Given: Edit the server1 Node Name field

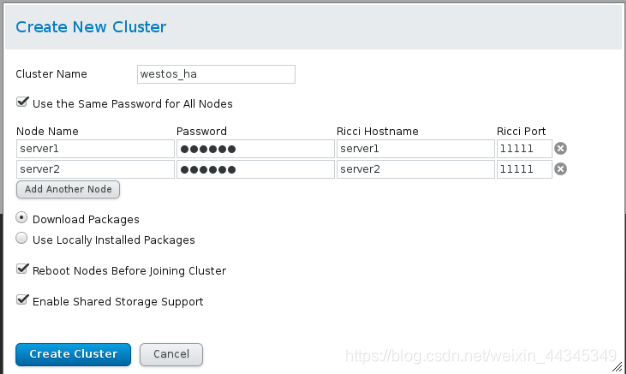Looking at the screenshot, I should pos(95,149).
